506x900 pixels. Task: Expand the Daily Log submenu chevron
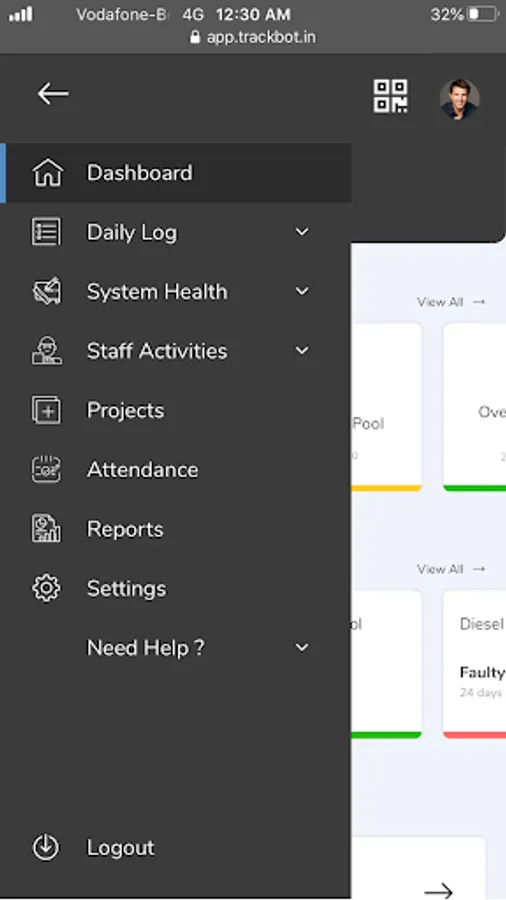(x=302, y=232)
